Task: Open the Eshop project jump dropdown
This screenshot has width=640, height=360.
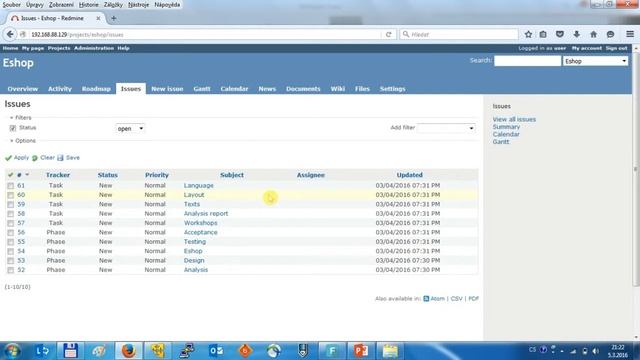Action: pos(596,61)
